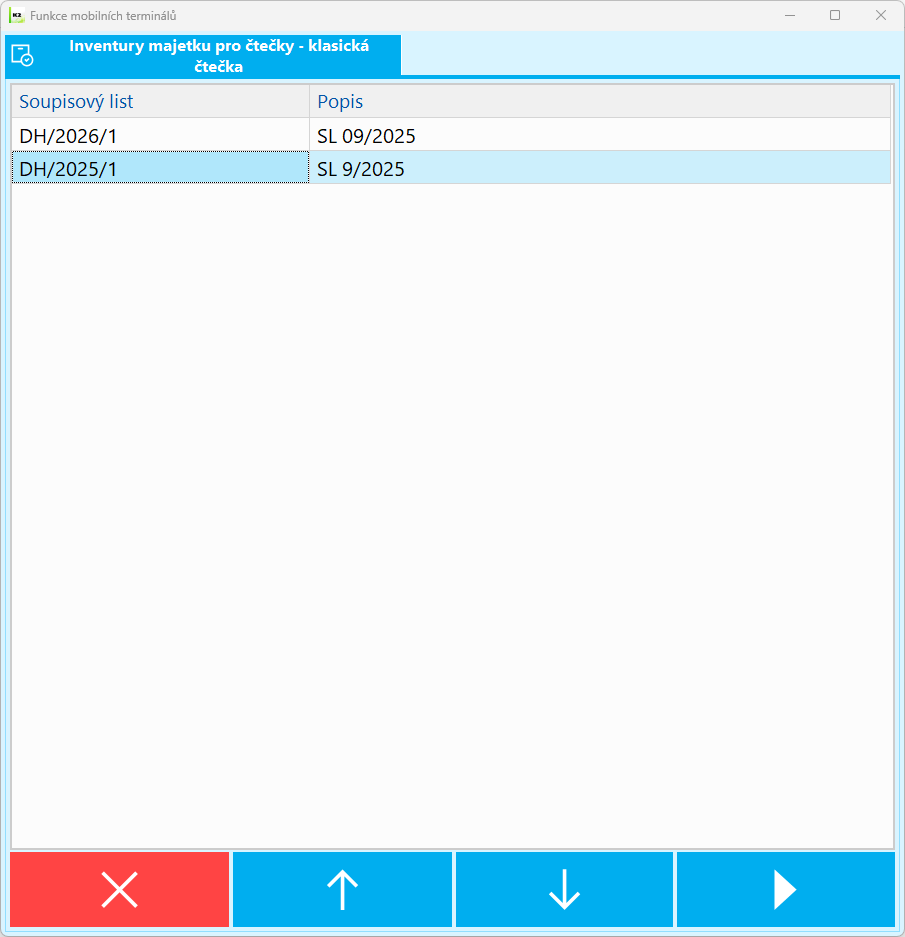Minimize the Funkce mobilních terminálů window
Image resolution: width=905 pixels, height=937 pixels.
click(x=790, y=16)
